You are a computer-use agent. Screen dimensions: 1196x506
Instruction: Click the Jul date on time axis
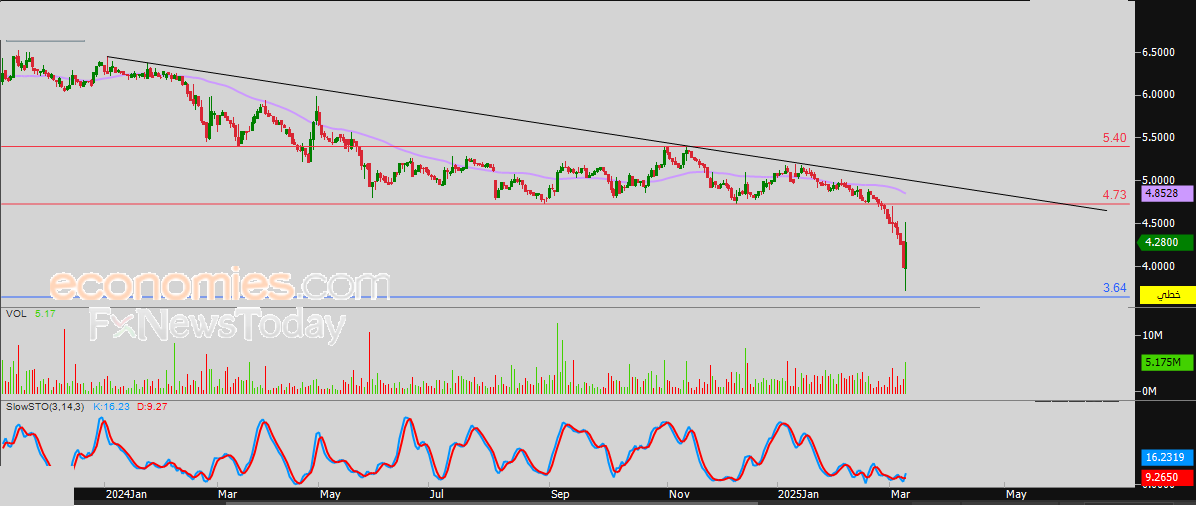(x=436, y=495)
